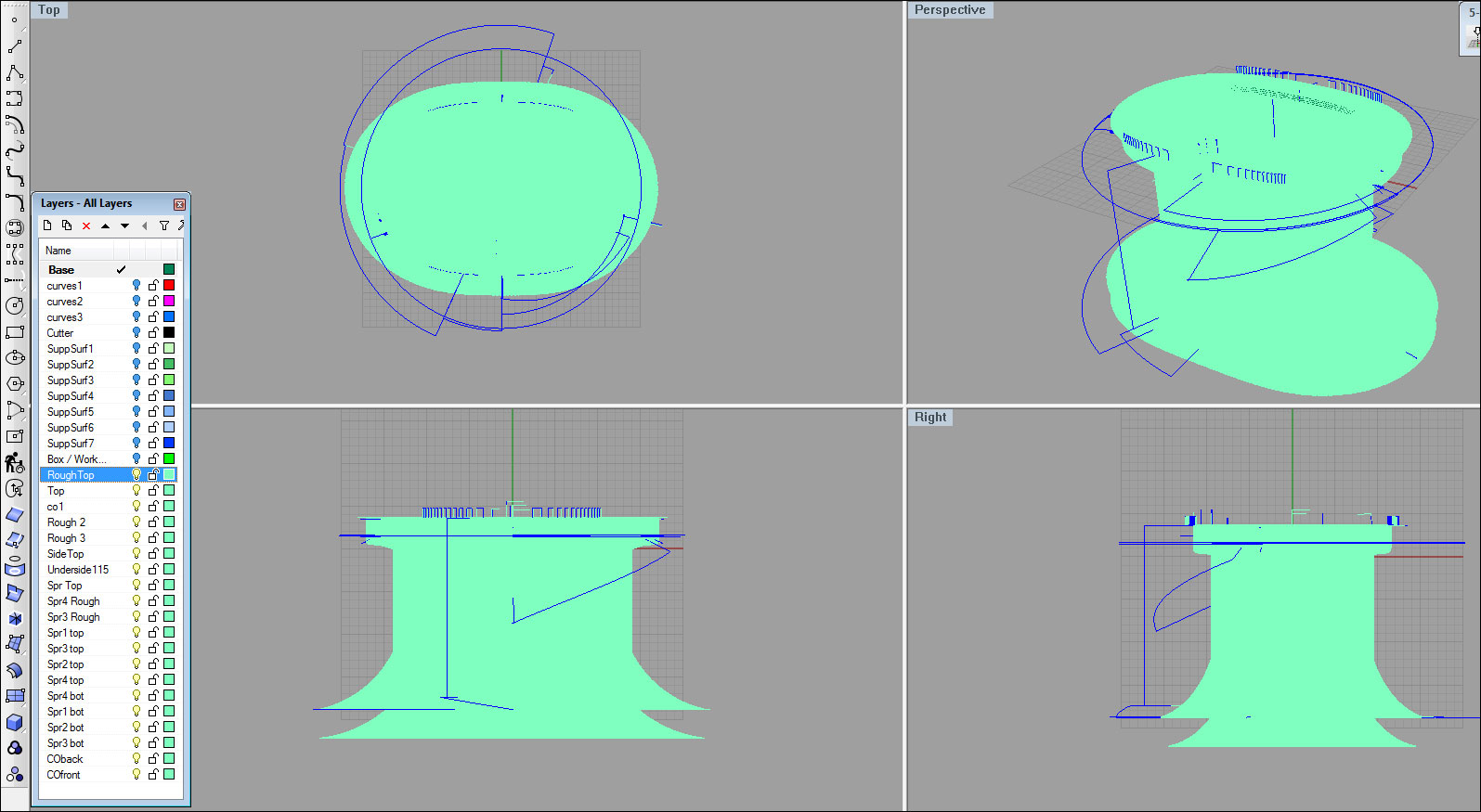Click the Right viewport label
Screen dimensions: 1481x812
930,418
